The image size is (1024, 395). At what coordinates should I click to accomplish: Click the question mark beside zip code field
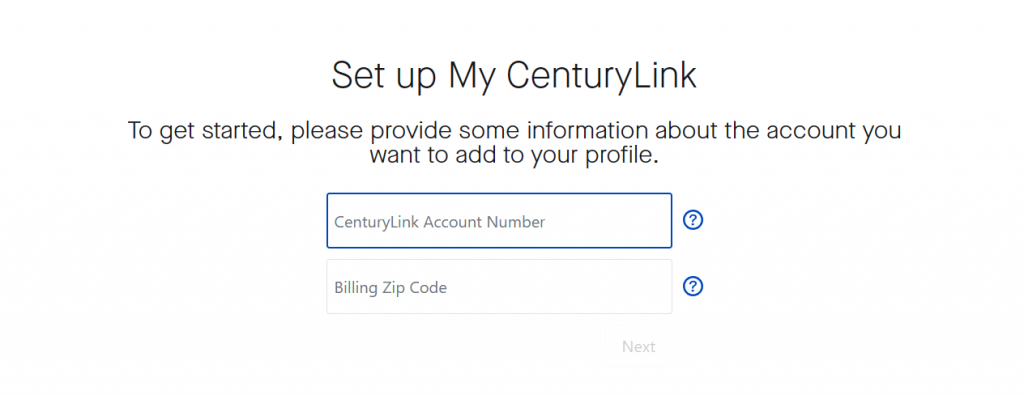coord(692,286)
